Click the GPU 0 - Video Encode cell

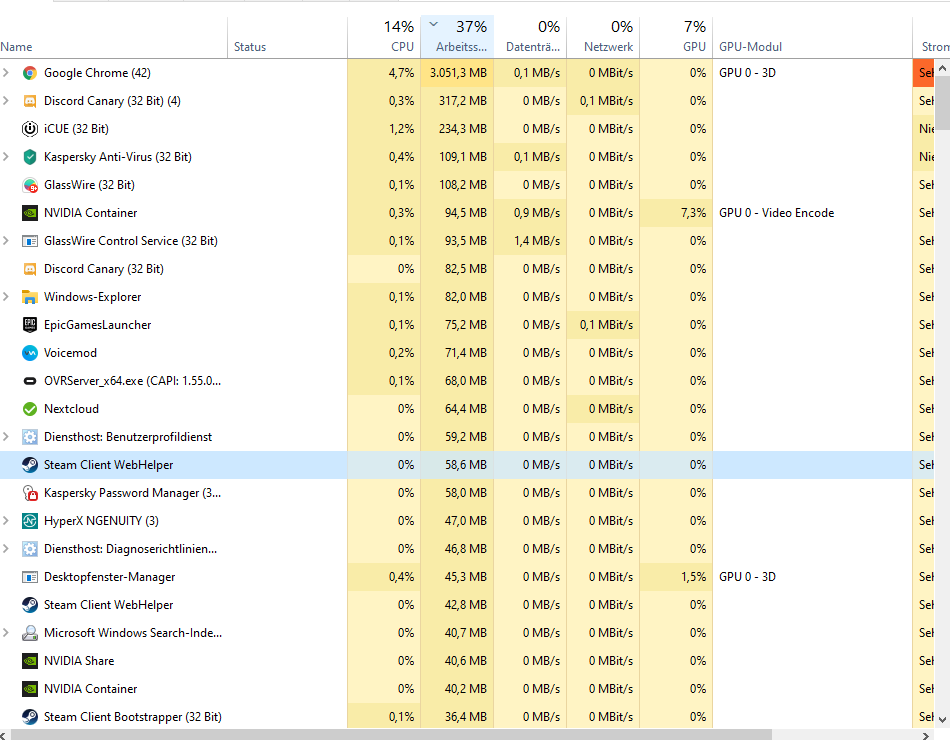[x=812, y=213]
